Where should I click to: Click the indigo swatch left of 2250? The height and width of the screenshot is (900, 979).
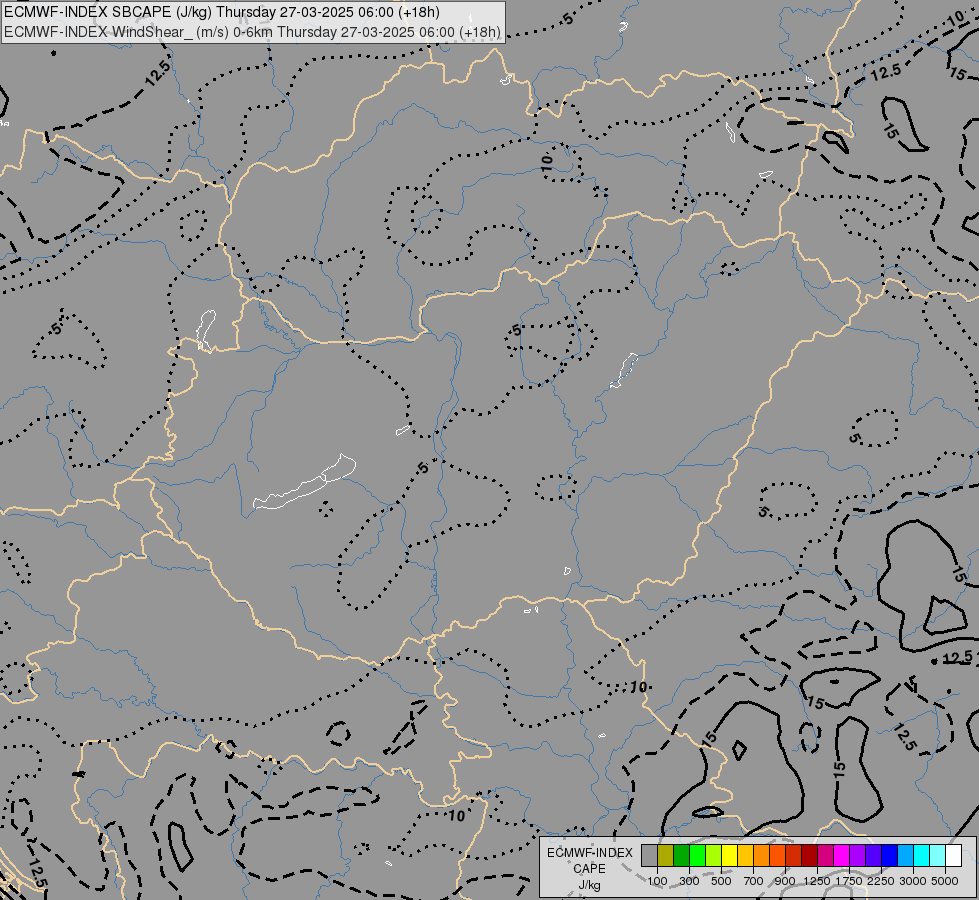873,856
